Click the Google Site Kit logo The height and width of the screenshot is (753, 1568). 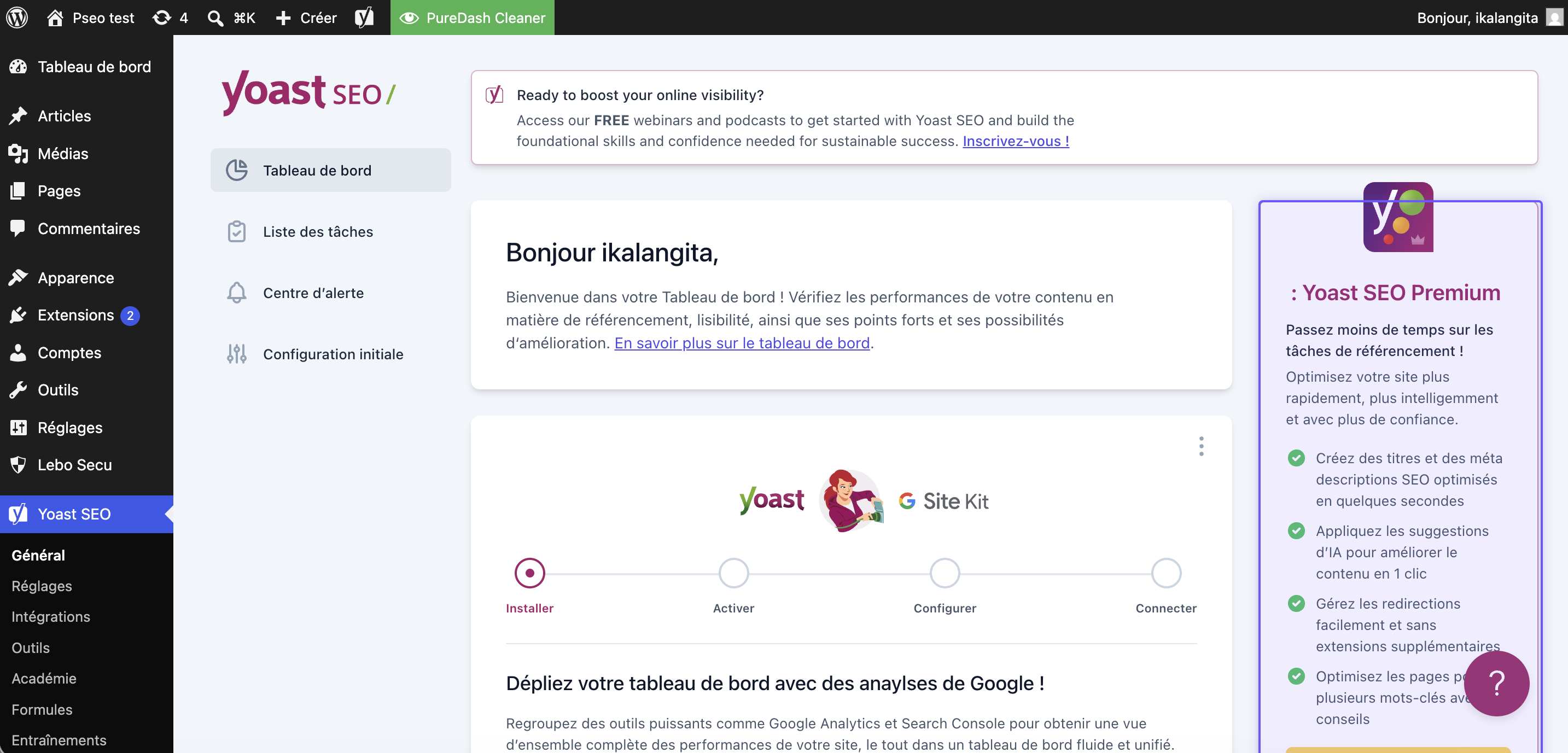pyautogui.click(x=943, y=501)
